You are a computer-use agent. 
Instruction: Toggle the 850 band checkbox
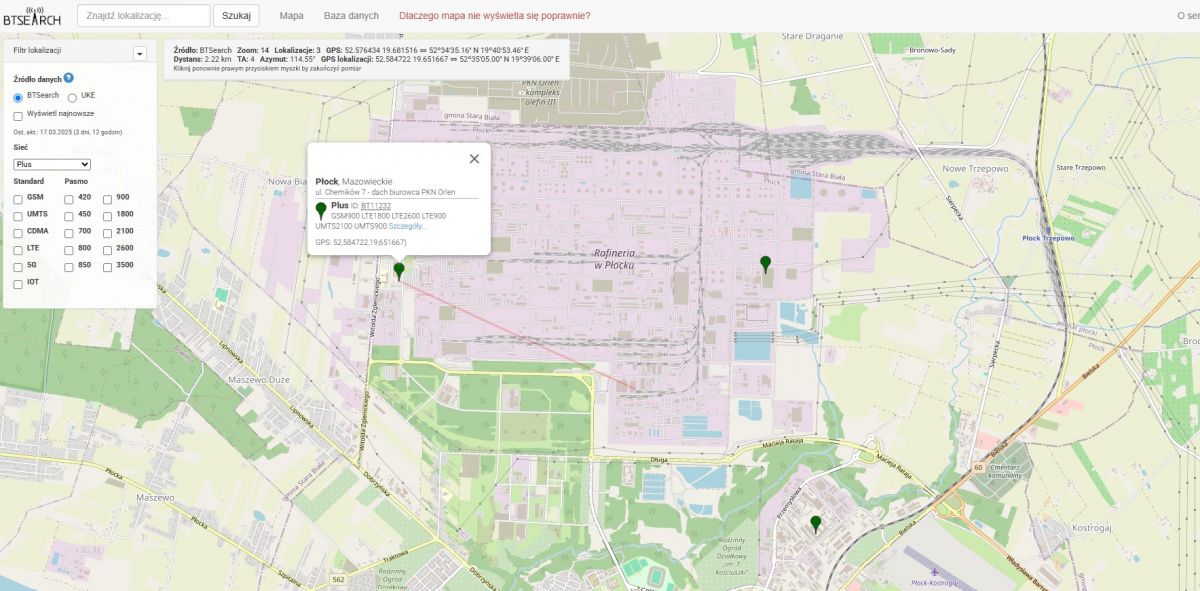pos(69,267)
